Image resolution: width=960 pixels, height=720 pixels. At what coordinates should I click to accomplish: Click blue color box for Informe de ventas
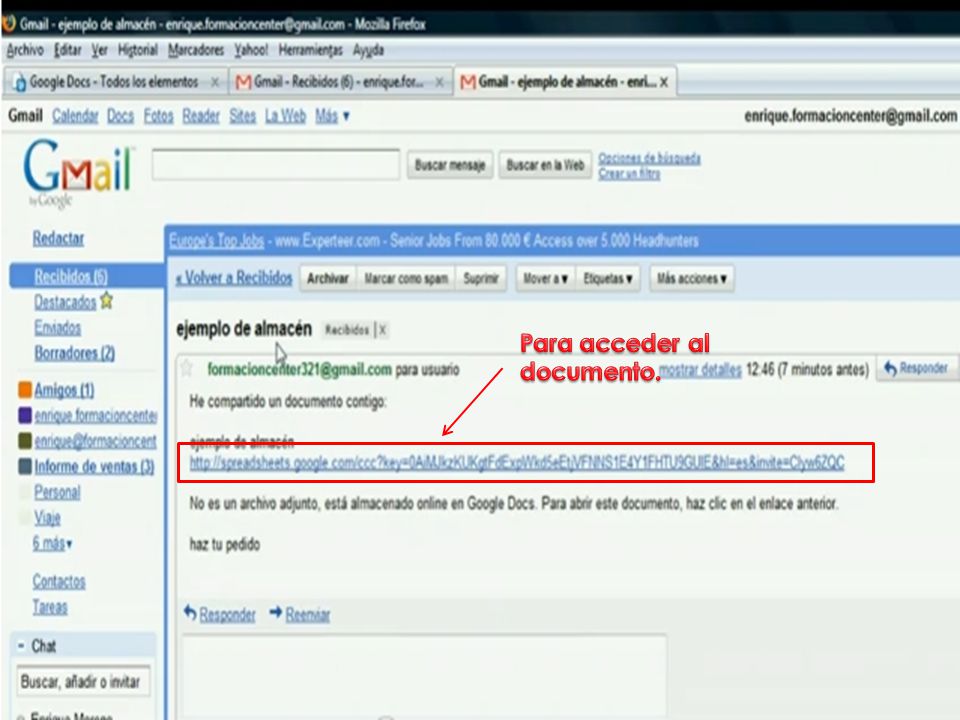25,467
